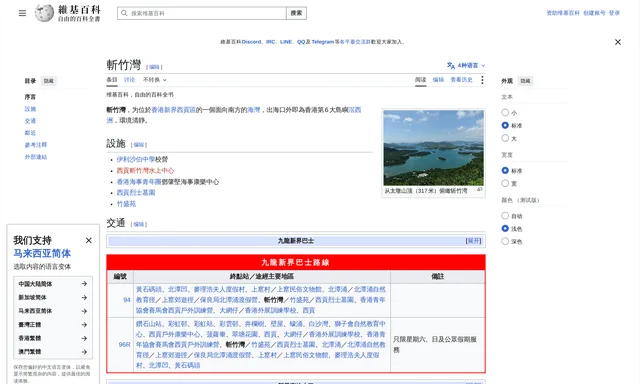
Task: Open the 竹盛苑 list link
Action: click(126, 204)
